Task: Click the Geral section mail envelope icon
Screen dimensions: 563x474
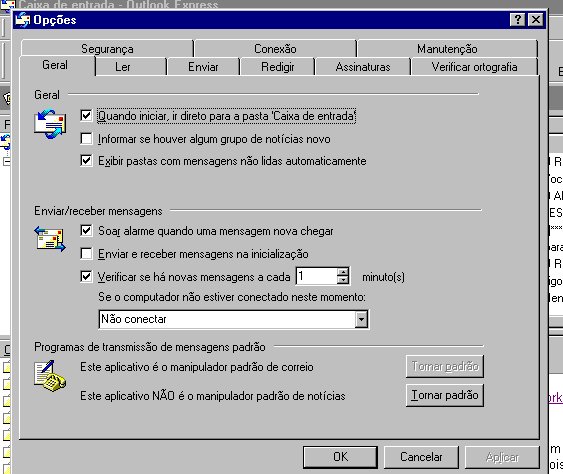Action: tap(50, 124)
